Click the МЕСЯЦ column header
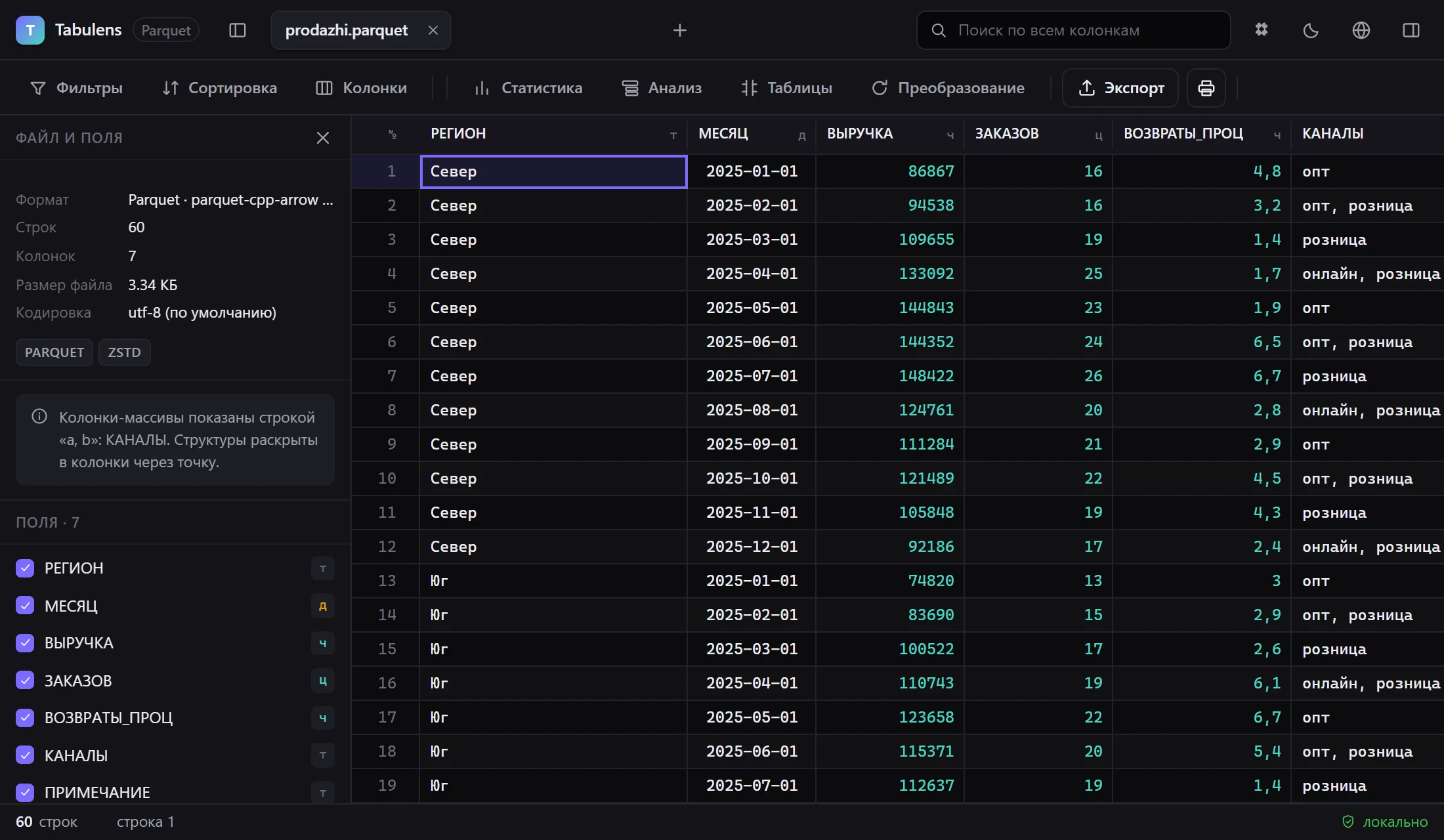The width and height of the screenshot is (1444, 840). click(x=752, y=134)
